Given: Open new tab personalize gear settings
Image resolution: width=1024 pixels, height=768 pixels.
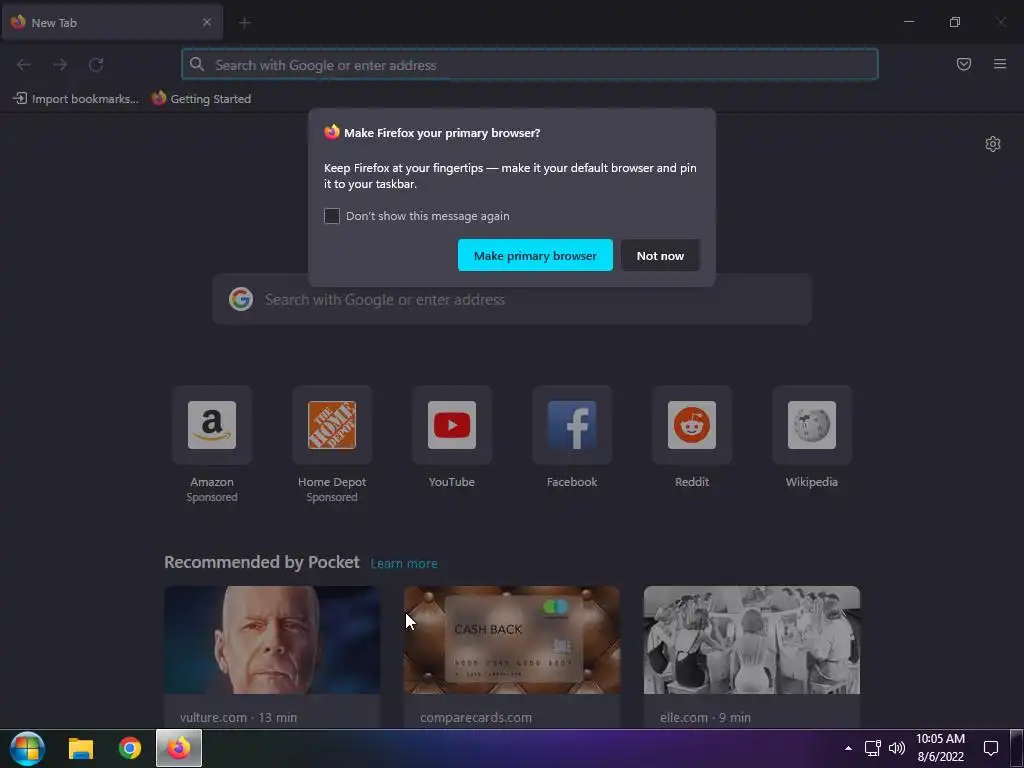Looking at the screenshot, I should pyautogui.click(x=993, y=144).
